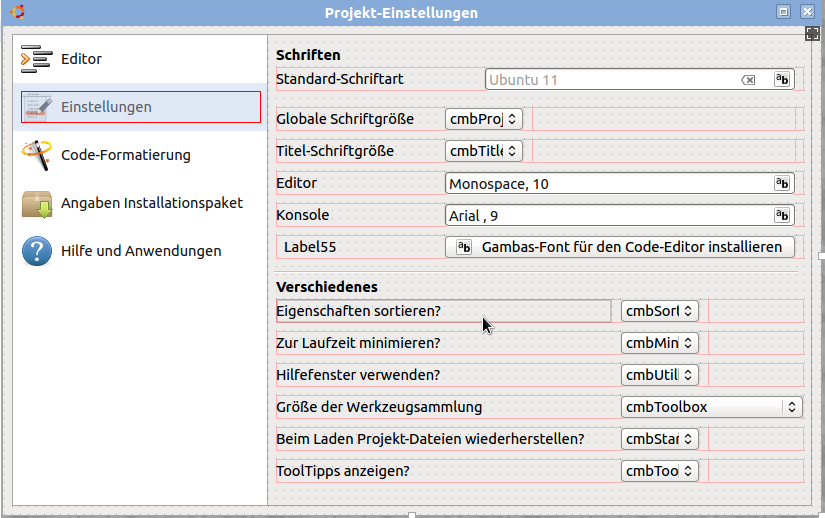
Task: Open font chooser for Editor font
Action: [x=782, y=184]
